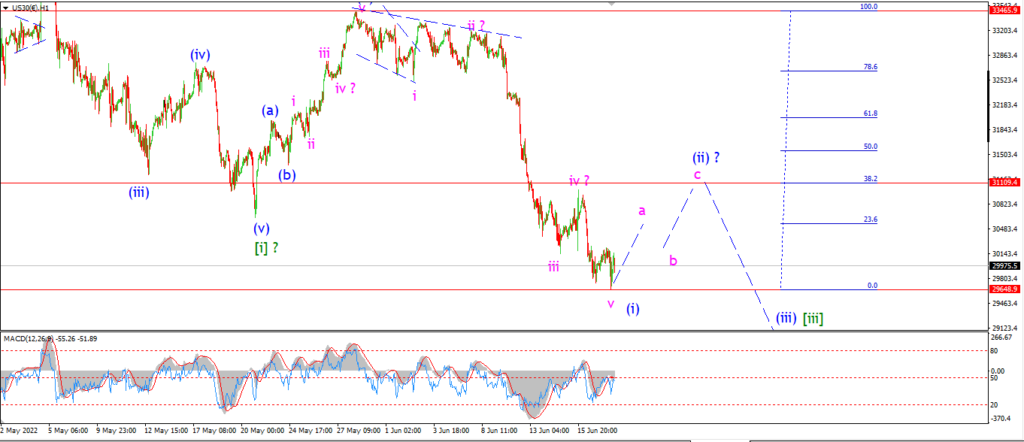The height and width of the screenshot is (442, 1024).
Task: Click the 2 May 2022 date label
Action: click(20, 431)
